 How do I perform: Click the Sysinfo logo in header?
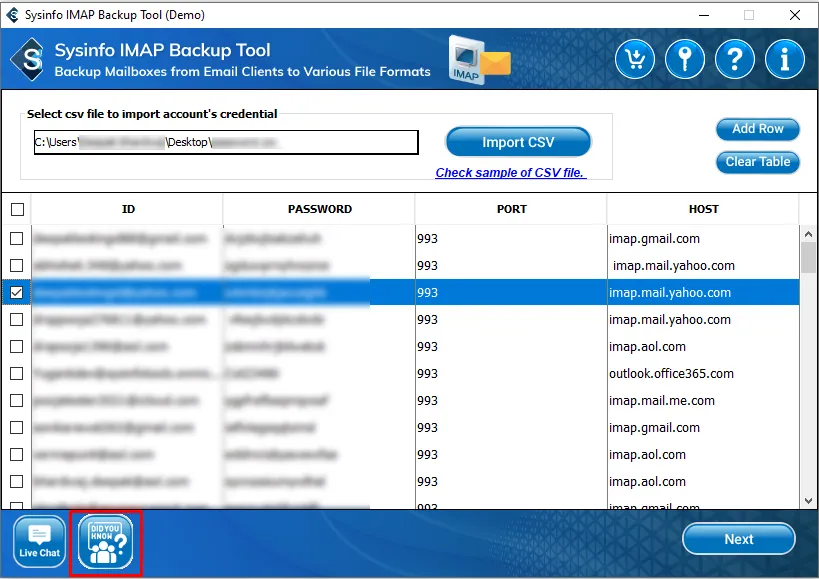pos(28,60)
